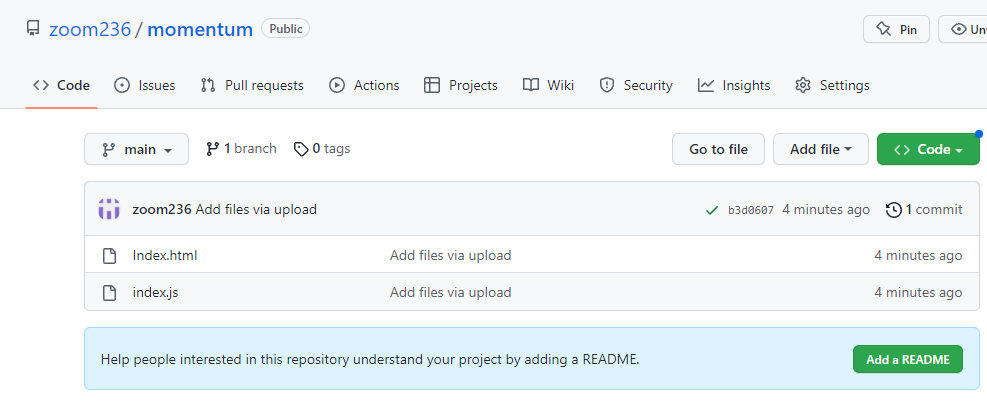Open the momentum repository link
Screen dimensions: 987x413
[200, 29]
